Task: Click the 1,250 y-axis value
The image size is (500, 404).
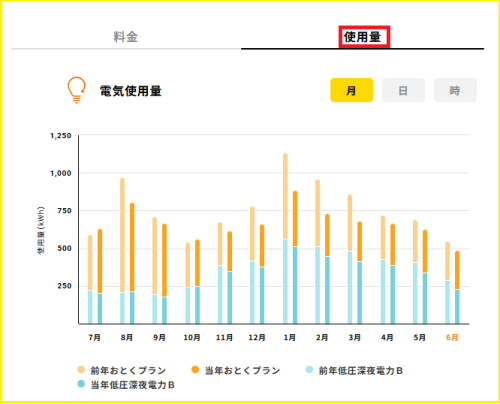Action: tap(61, 136)
